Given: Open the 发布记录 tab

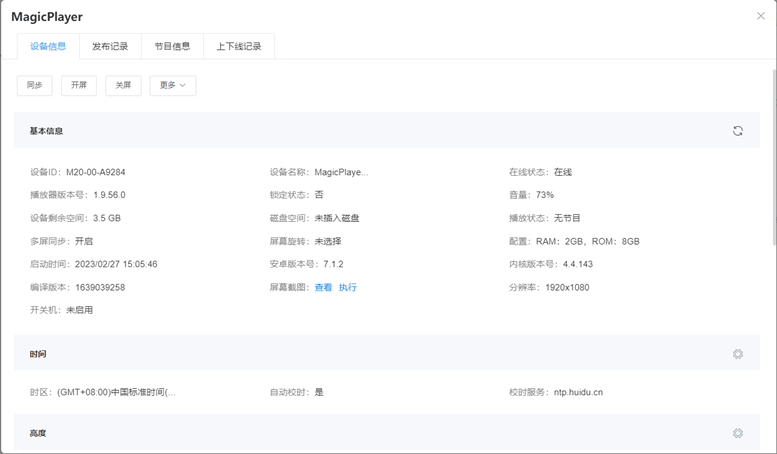Looking at the screenshot, I should 110,46.
